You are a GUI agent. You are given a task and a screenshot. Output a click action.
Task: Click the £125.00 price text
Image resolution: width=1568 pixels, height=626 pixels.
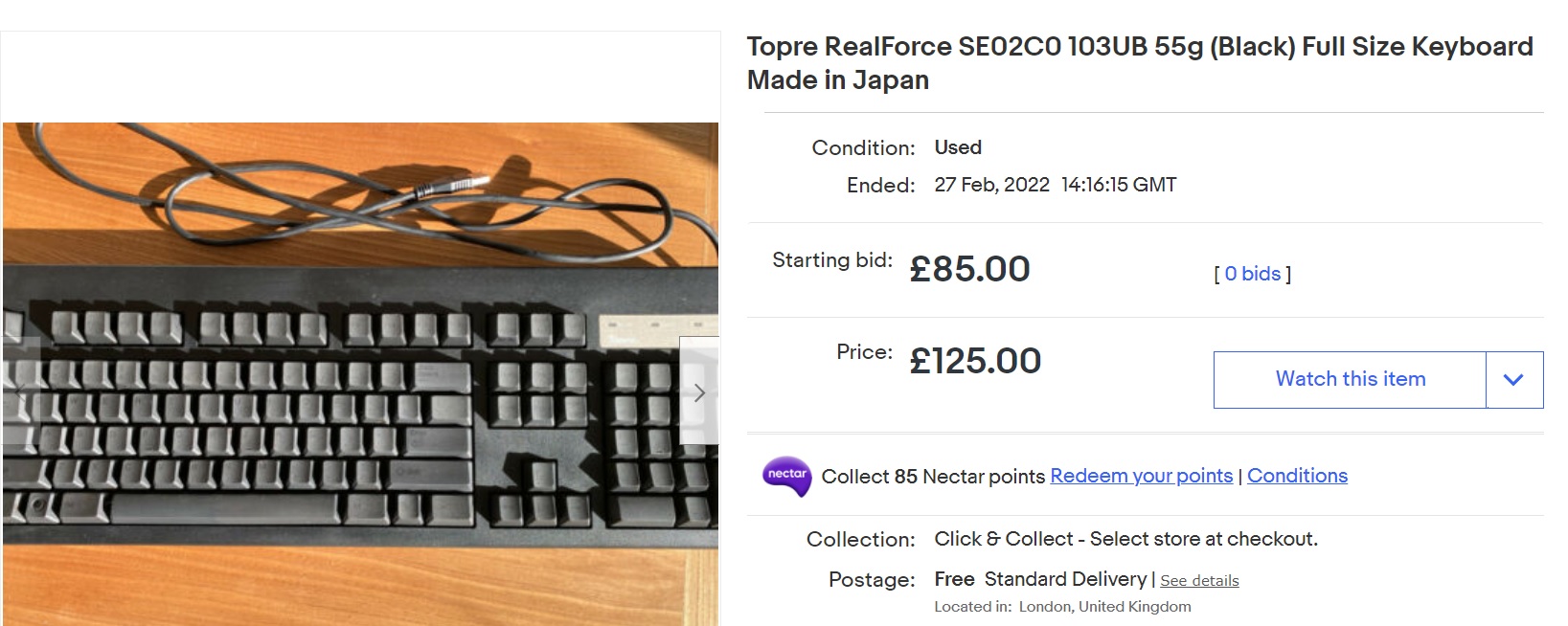click(974, 361)
